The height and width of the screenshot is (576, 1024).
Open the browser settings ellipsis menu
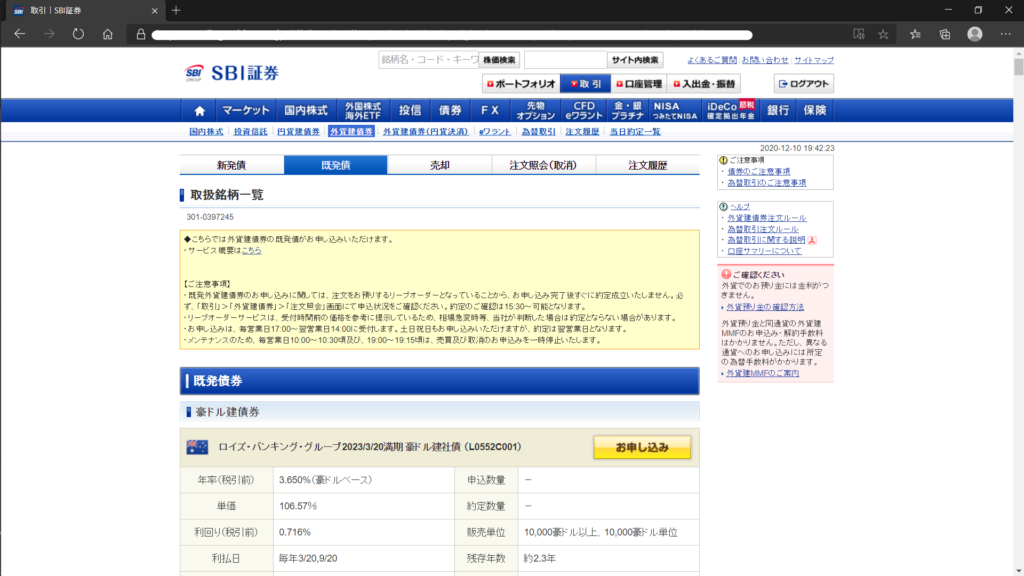click(1005, 33)
